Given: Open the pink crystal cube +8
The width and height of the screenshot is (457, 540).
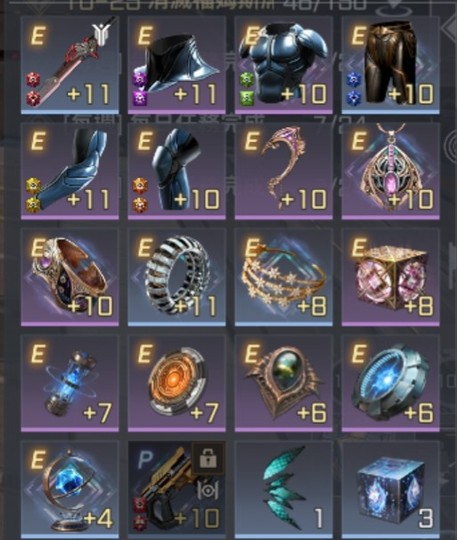Looking at the screenshot, I should click(x=391, y=277).
